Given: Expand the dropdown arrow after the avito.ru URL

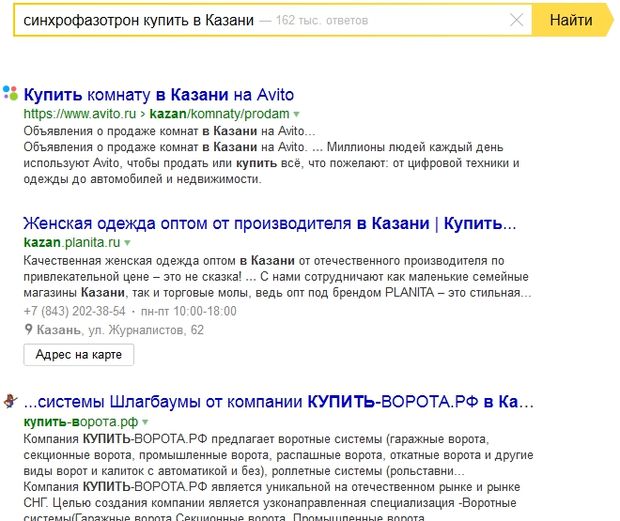Looking at the screenshot, I should pos(296,114).
